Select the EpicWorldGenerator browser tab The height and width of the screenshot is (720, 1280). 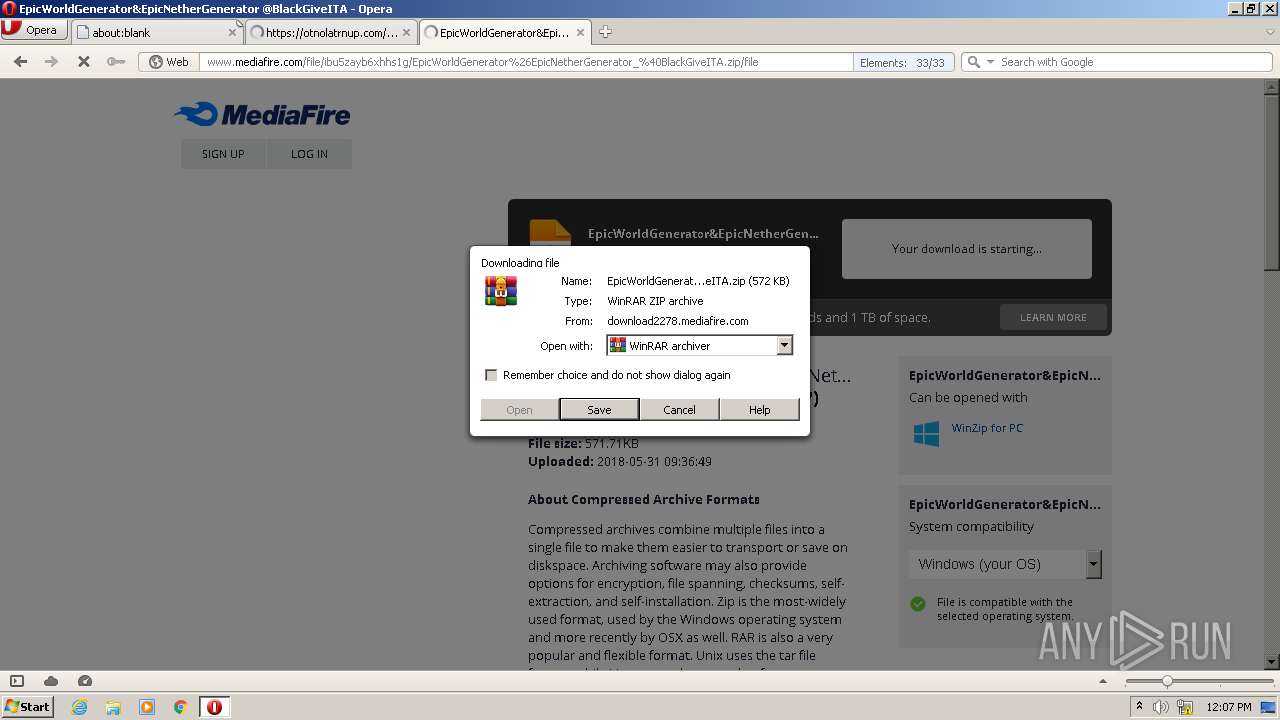(505, 32)
